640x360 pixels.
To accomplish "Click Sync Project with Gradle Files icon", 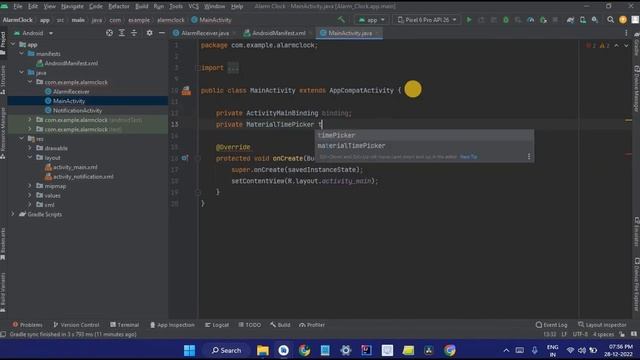I will [x=570, y=20].
